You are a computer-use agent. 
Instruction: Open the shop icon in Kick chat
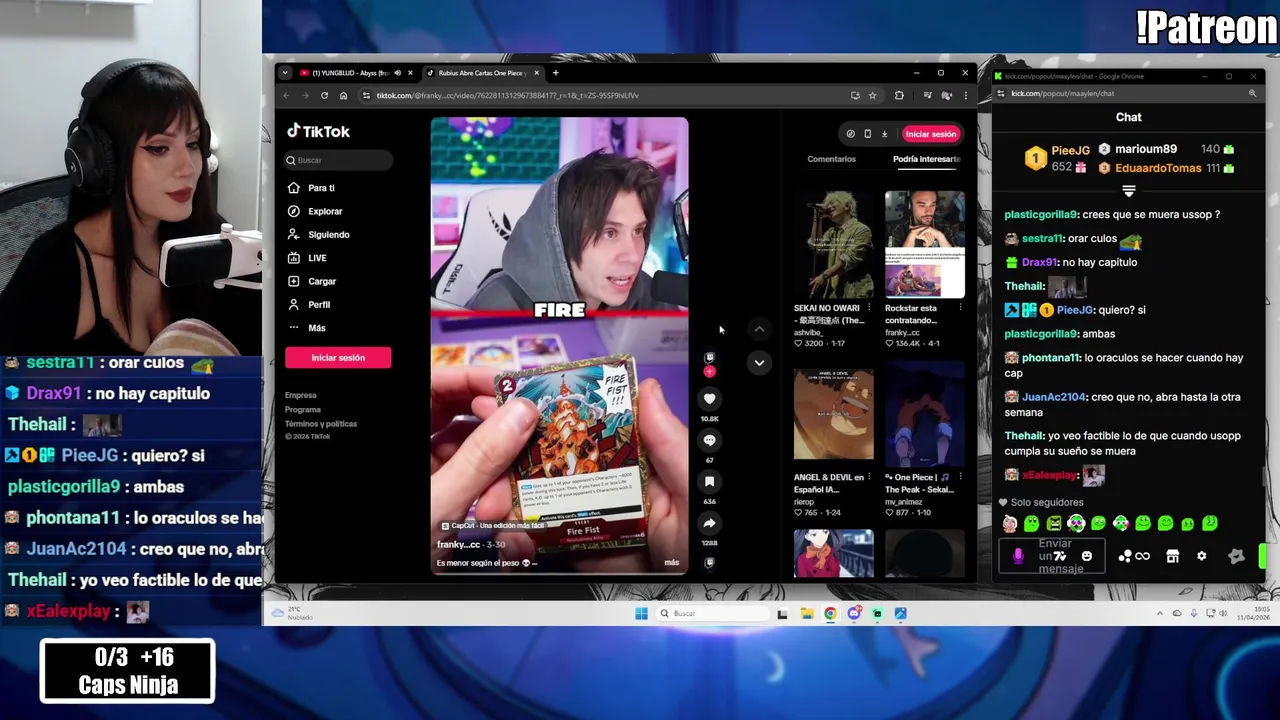click(x=1172, y=556)
